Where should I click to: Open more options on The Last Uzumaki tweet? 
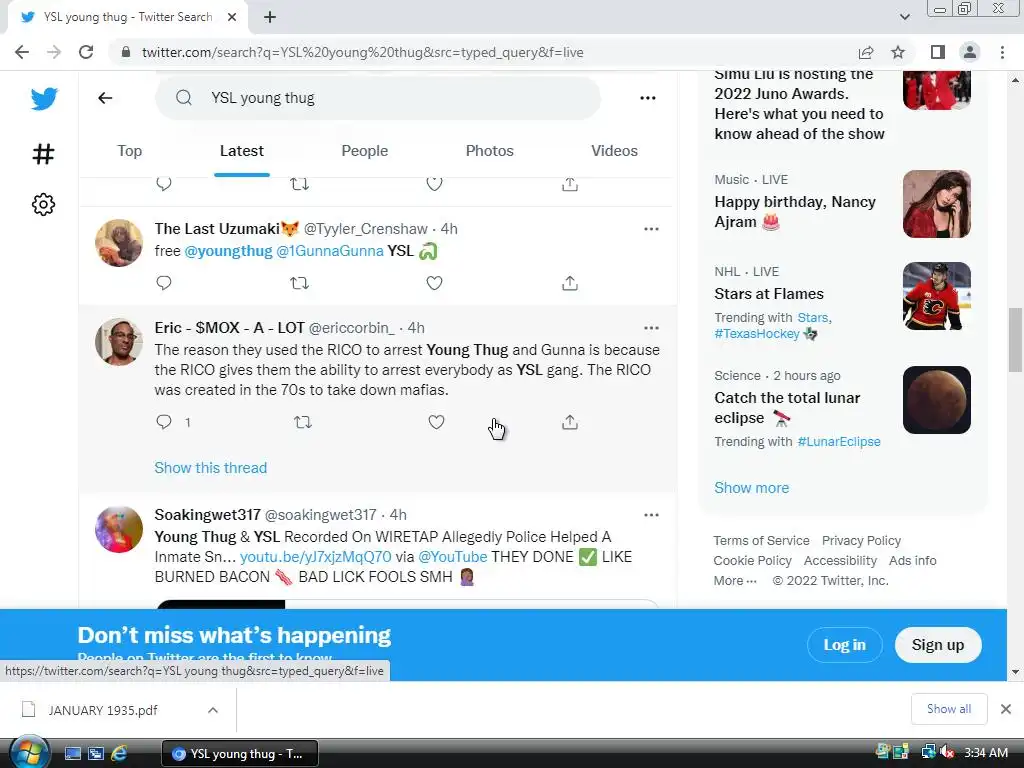click(651, 229)
